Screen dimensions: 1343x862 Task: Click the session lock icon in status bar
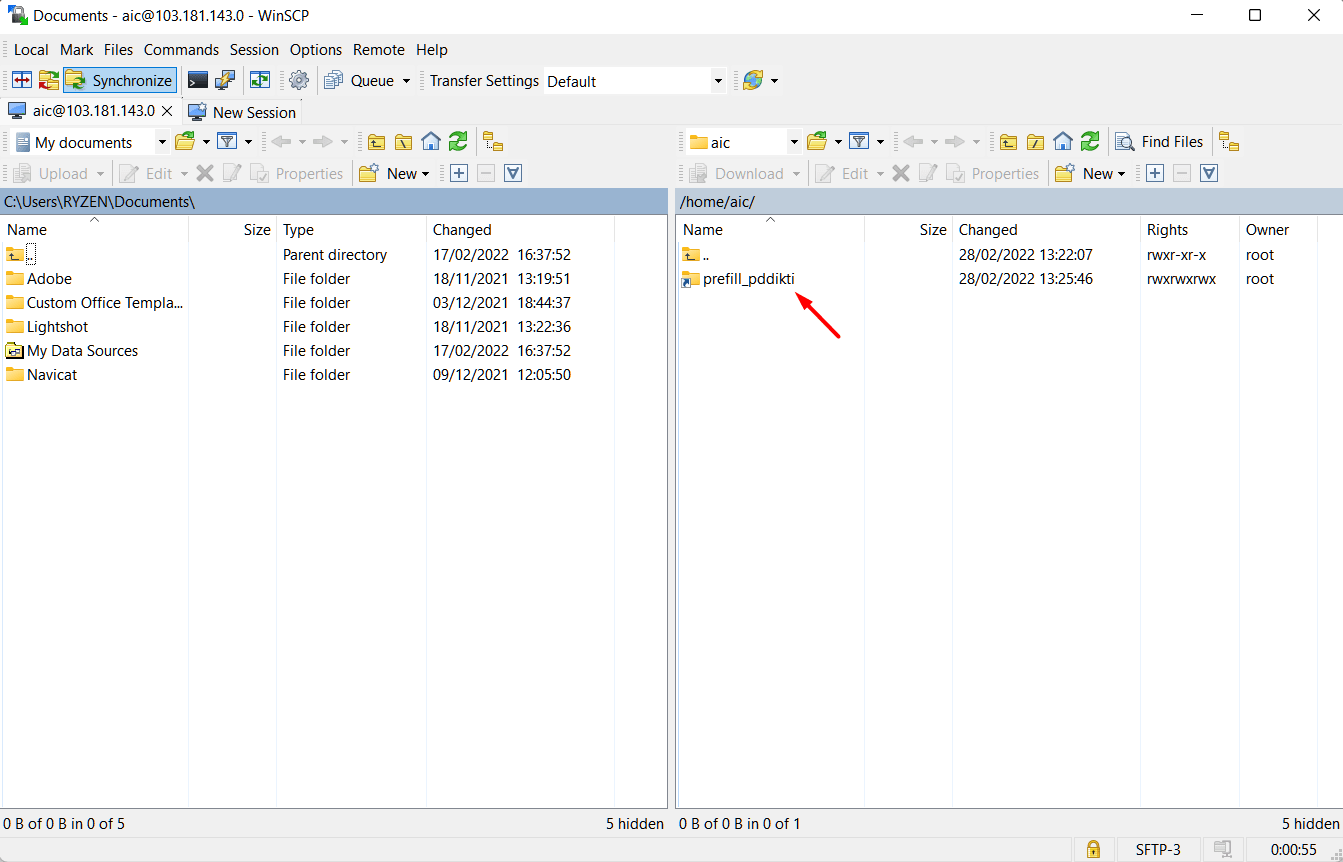(x=1093, y=849)
